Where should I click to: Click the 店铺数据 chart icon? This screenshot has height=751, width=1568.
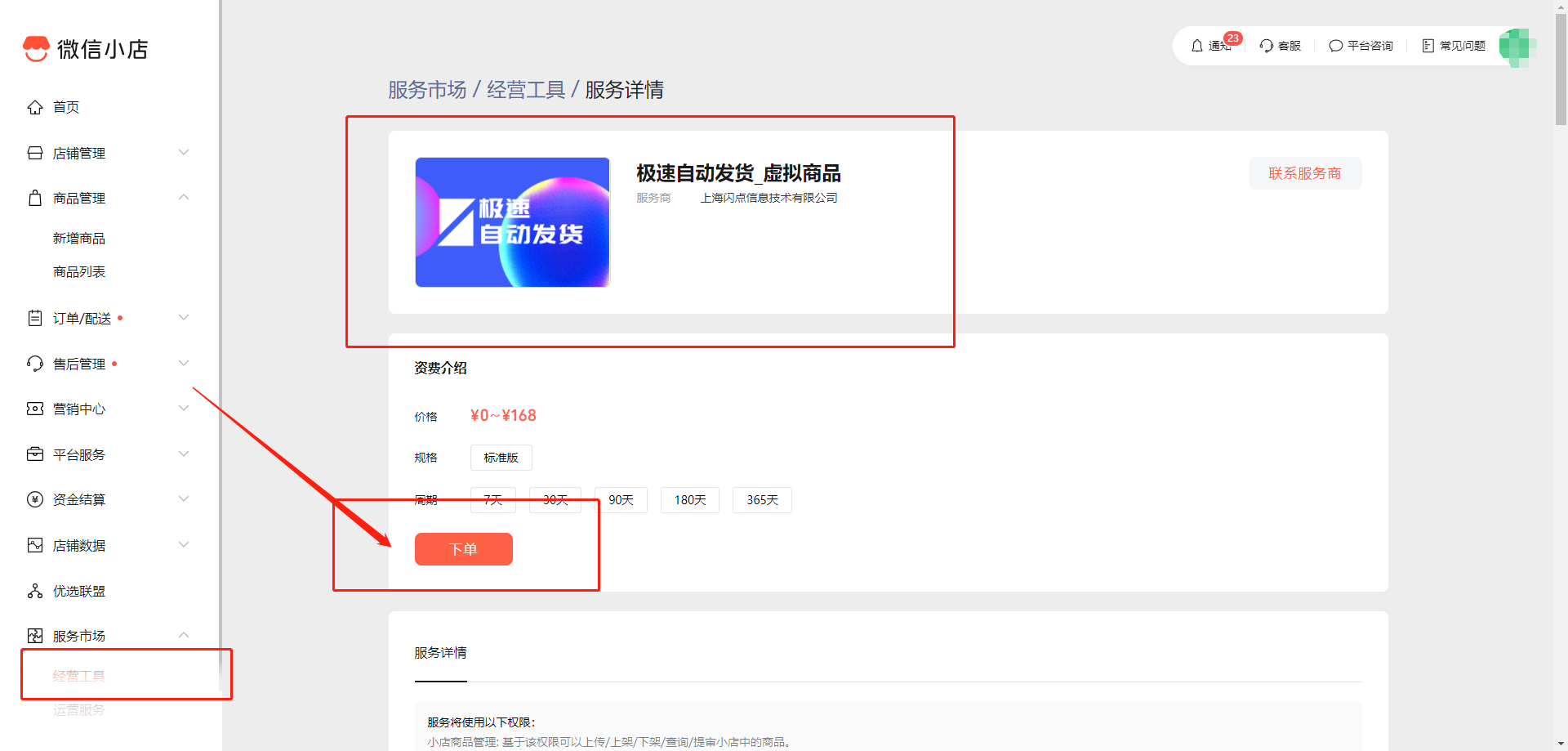pos(35,545)
